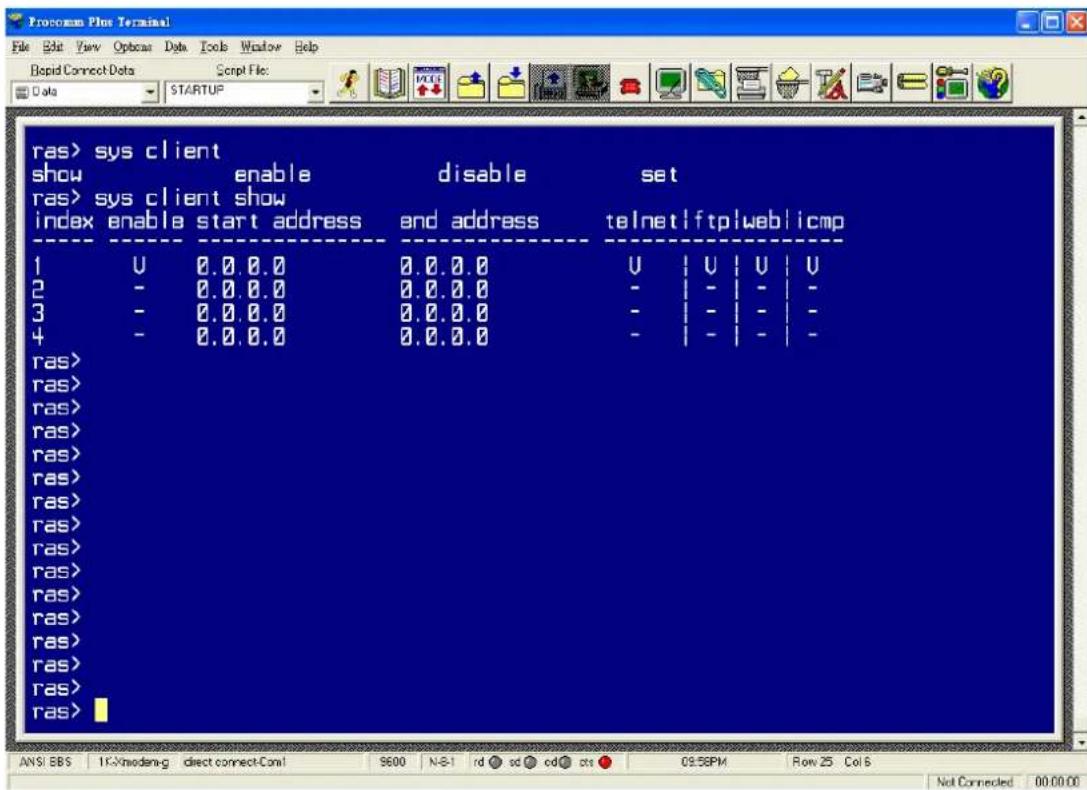Click the video camera recorder icon
This screenshot has width=1087, height=790.
pos(871,82)
